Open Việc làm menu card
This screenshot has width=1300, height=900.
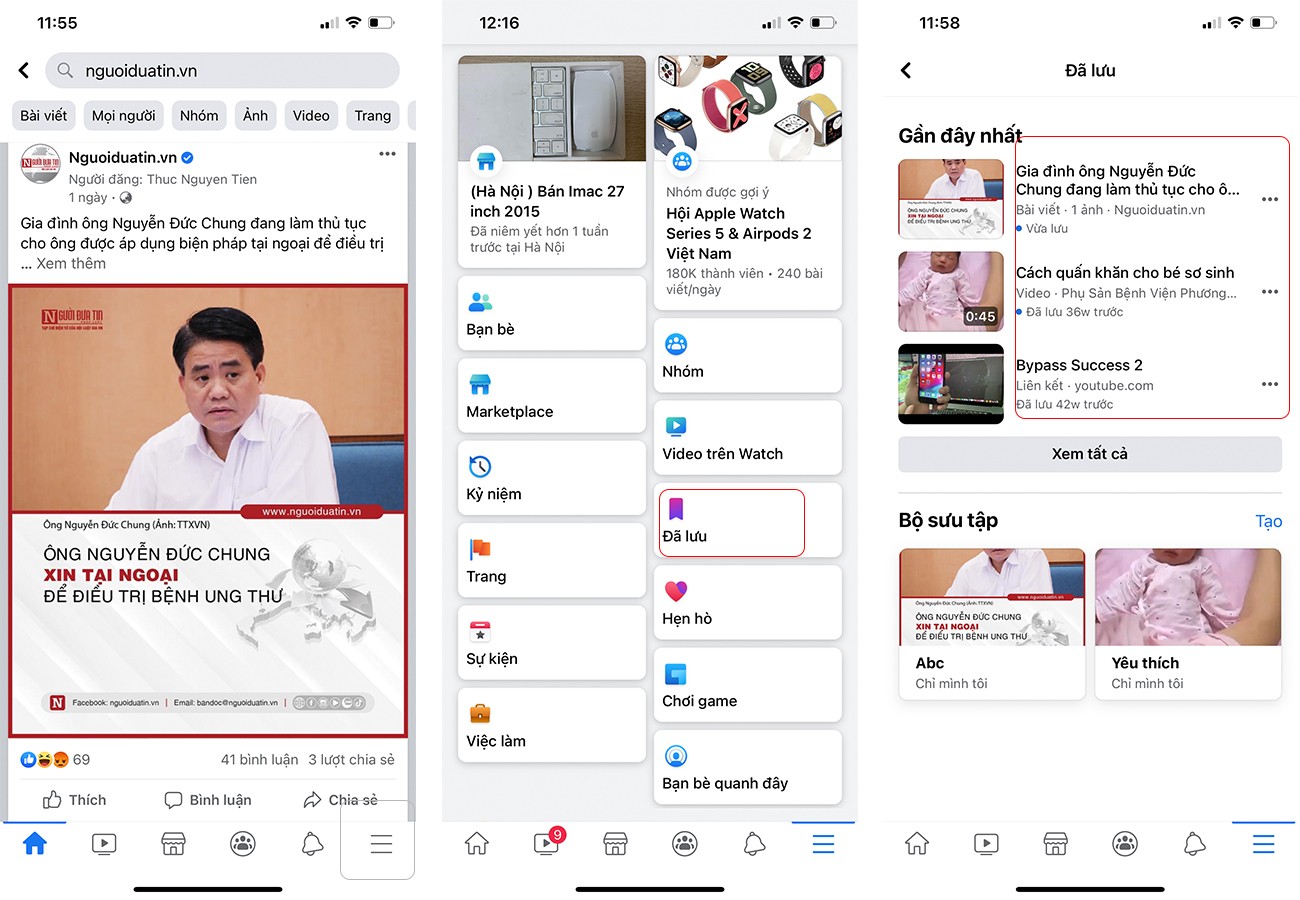(552, 725)
